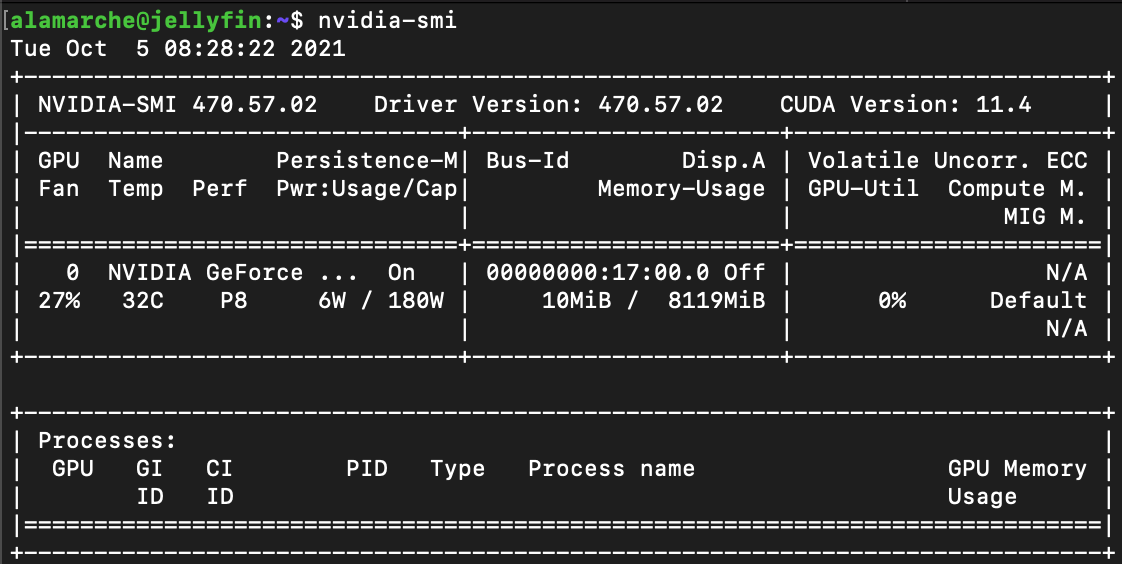Click the 8119MiB total memory value

click(x=717, y=301)
